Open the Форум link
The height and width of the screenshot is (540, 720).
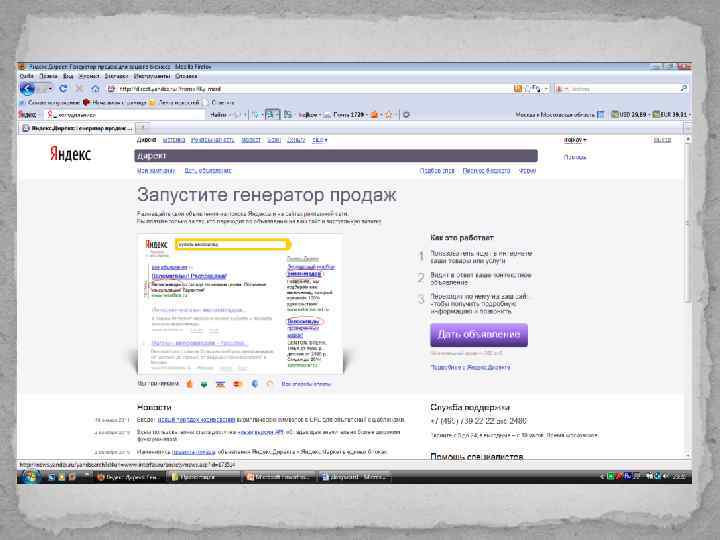[x=527, y=171]
